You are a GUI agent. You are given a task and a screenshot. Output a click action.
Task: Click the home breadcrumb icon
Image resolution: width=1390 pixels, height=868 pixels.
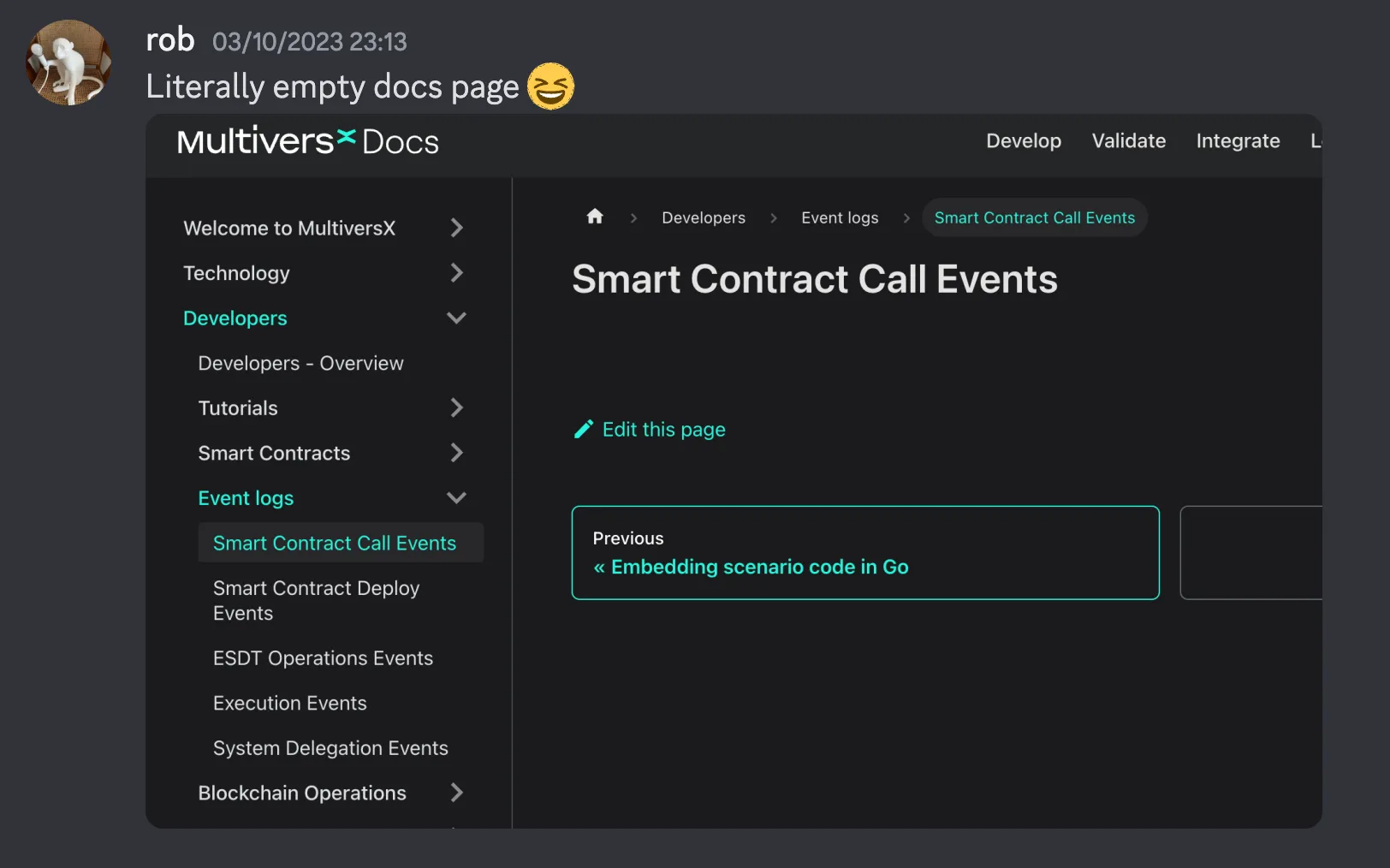pos(595,217)
